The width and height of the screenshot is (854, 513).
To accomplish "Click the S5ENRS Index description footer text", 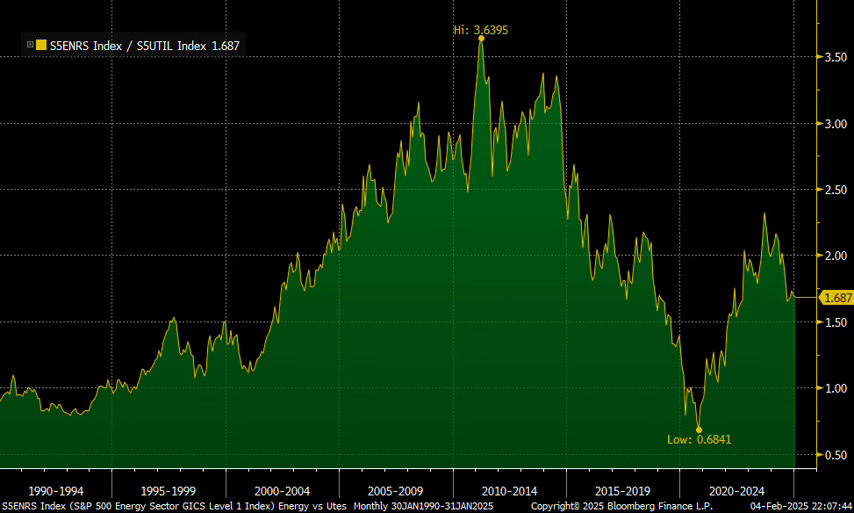I will [174, 506].
